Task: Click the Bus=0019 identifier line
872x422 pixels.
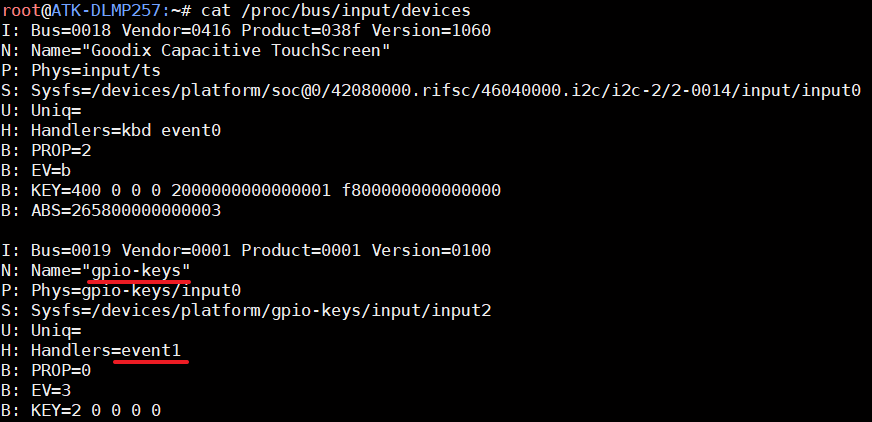Action: [x=246, y=251]
